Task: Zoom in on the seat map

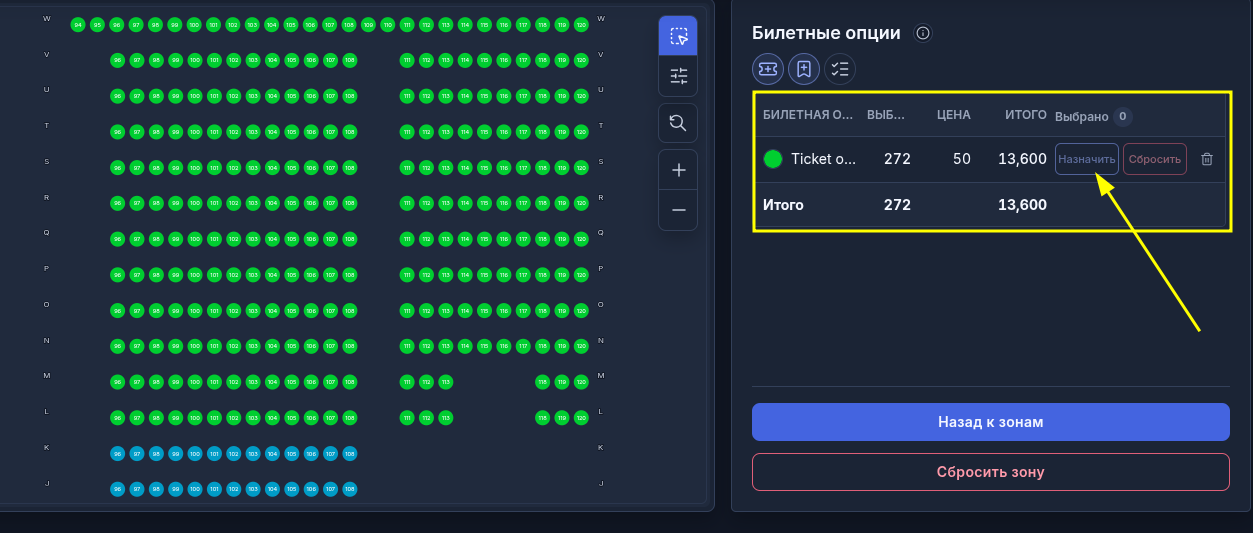Action: (678, 170)
